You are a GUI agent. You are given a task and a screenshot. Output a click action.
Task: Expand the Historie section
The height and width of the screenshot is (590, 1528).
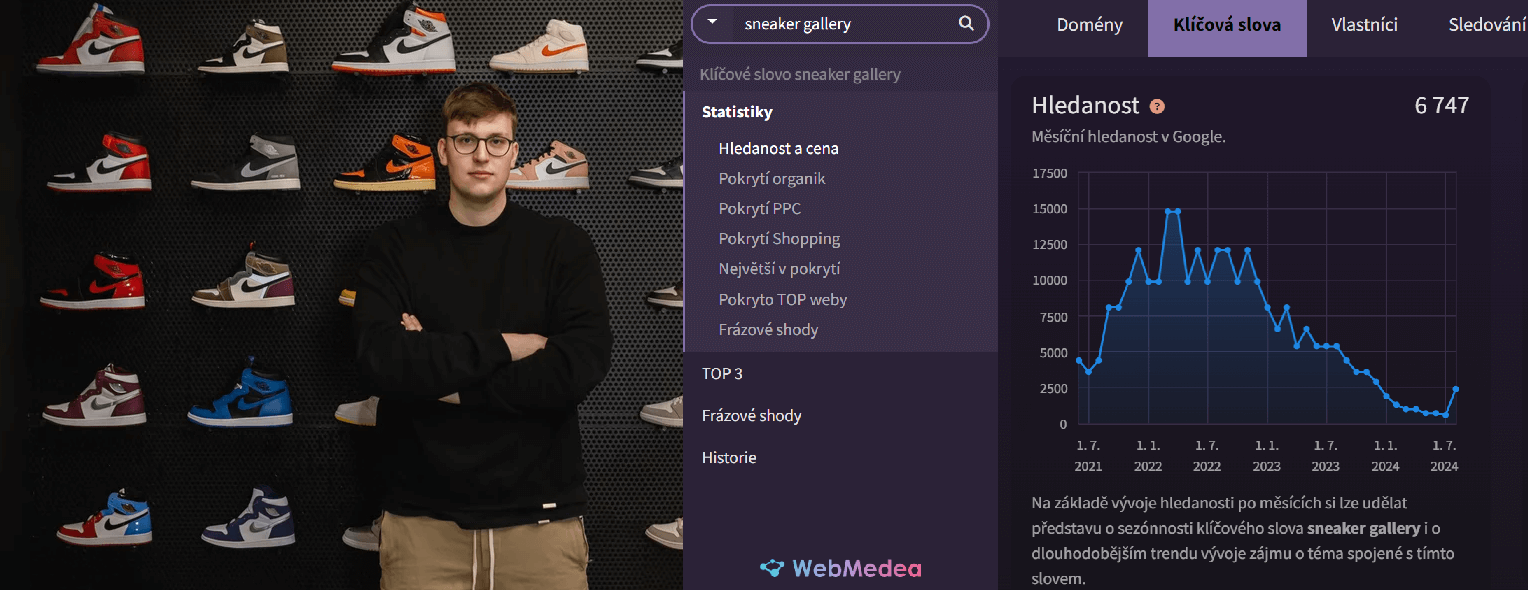click(x=729, y=458)
